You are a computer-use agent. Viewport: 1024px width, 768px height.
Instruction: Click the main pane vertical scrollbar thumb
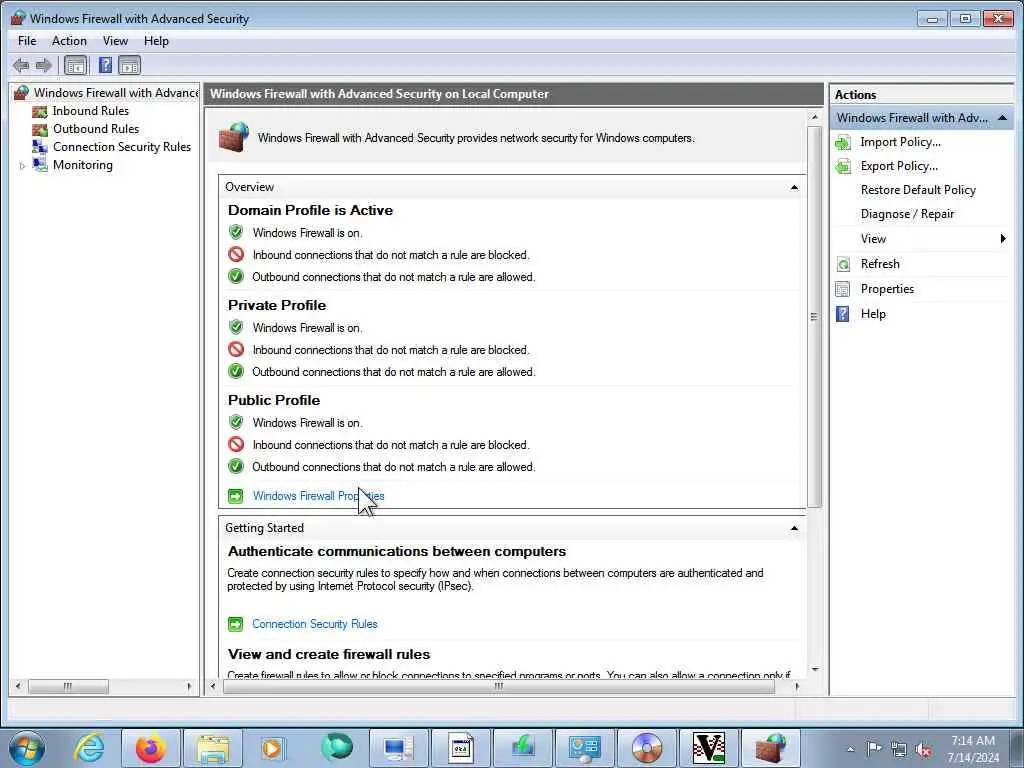click(814, 317)
